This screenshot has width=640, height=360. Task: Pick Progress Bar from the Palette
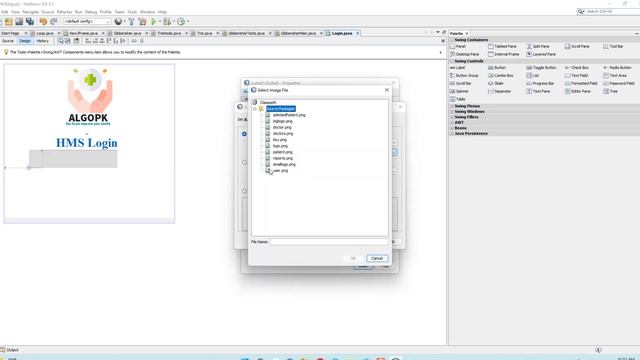click(540, 83)
